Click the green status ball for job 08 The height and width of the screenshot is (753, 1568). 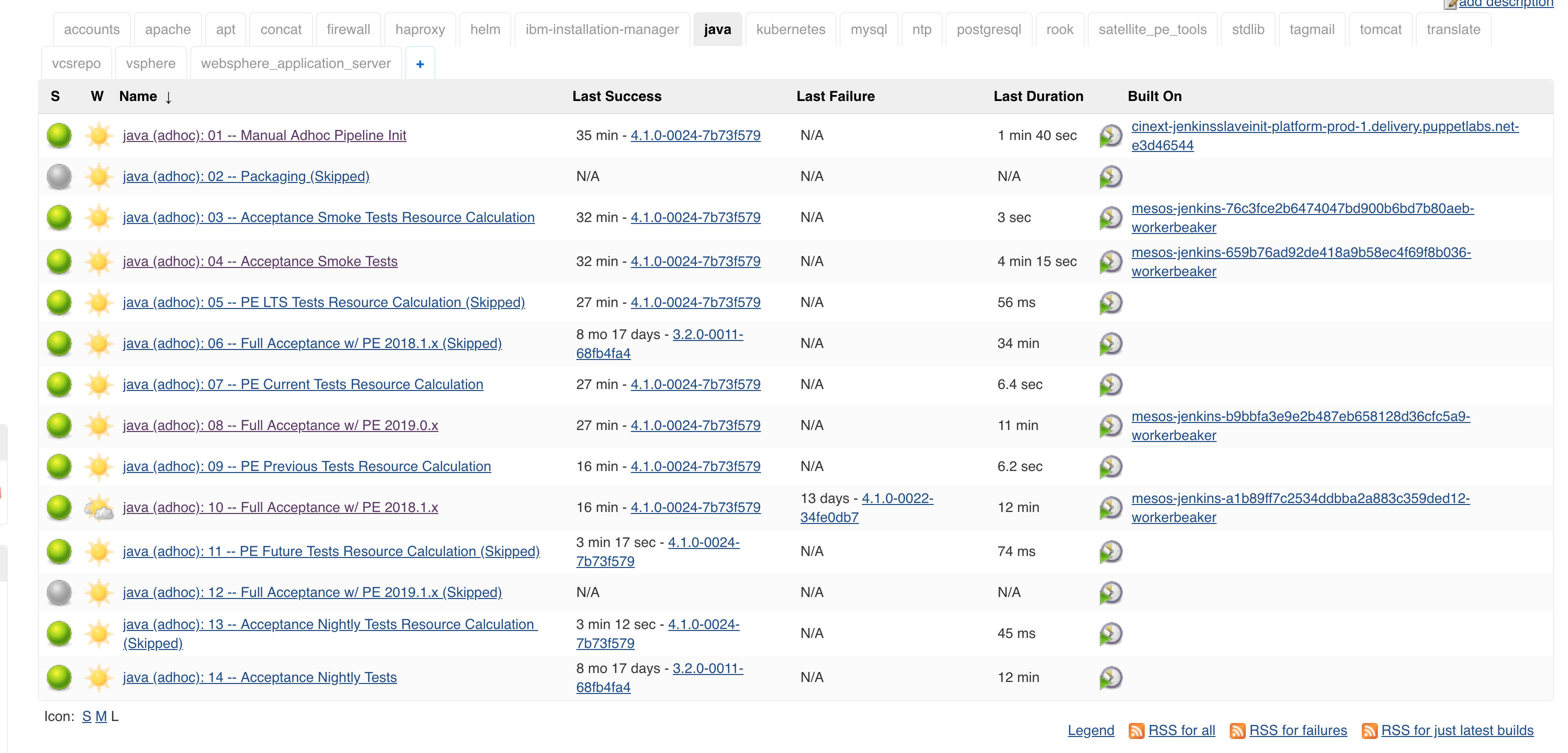click(x=59, y=426)
